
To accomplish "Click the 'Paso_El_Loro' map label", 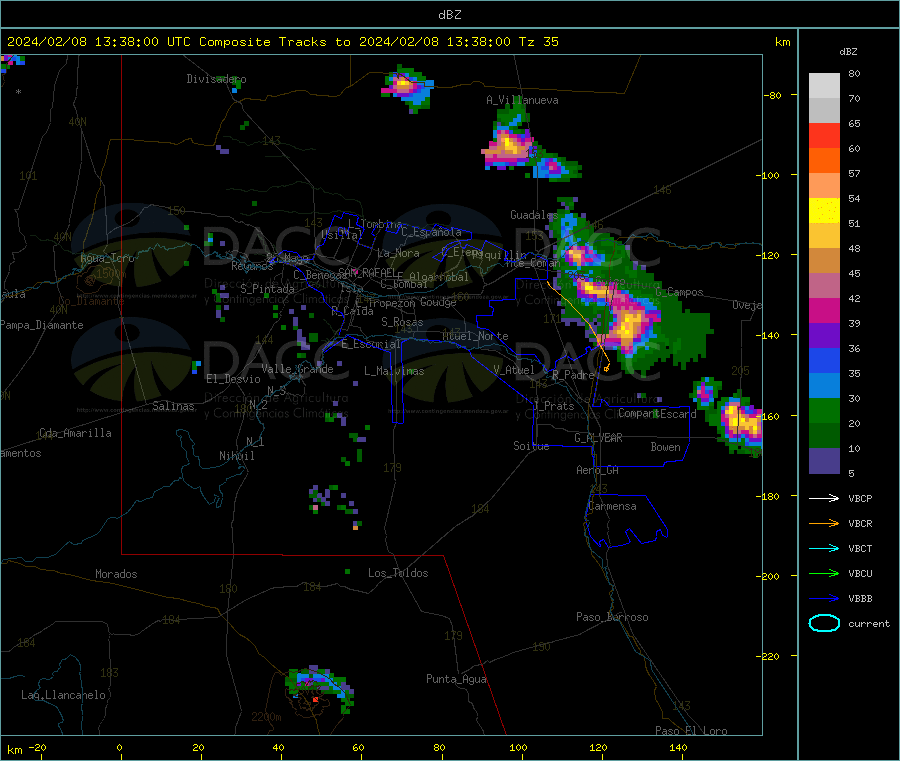I will point(691,731).
